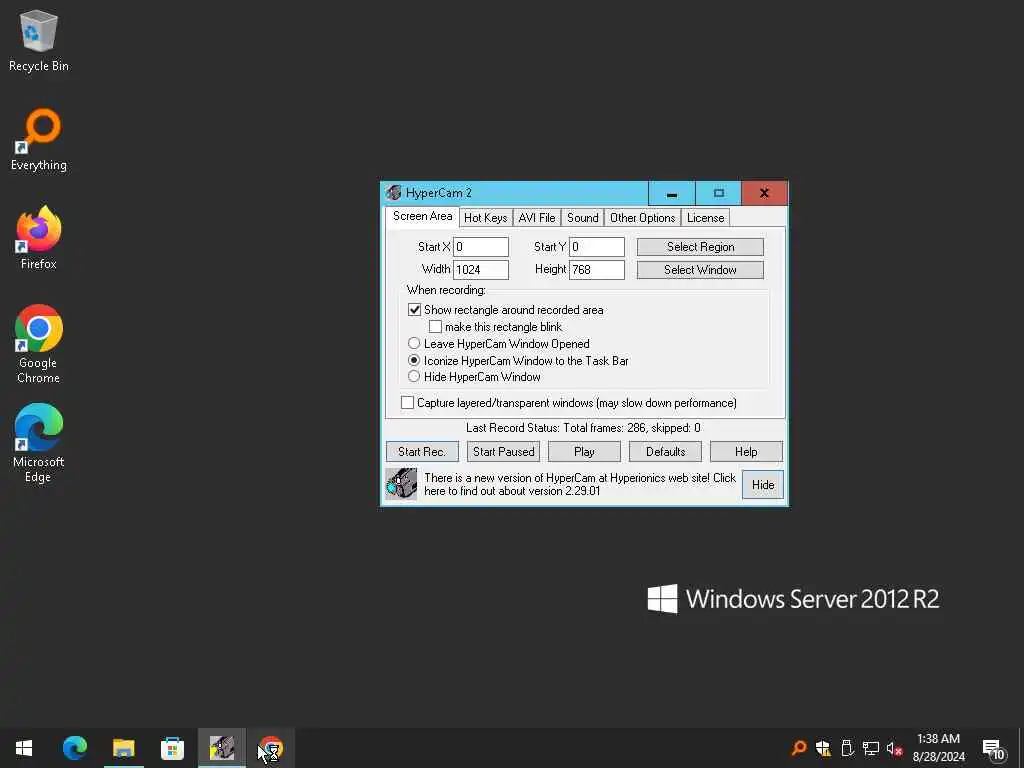Show the clock and date flyout
The image size is (1024, 768).
pos(938,748)
